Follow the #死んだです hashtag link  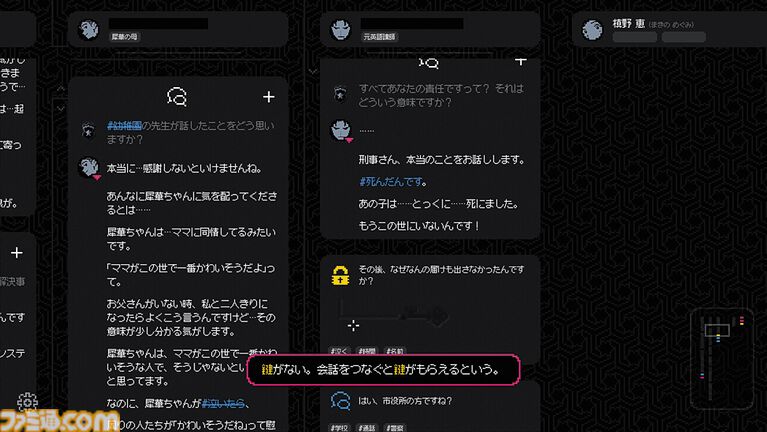coord(391,182)
